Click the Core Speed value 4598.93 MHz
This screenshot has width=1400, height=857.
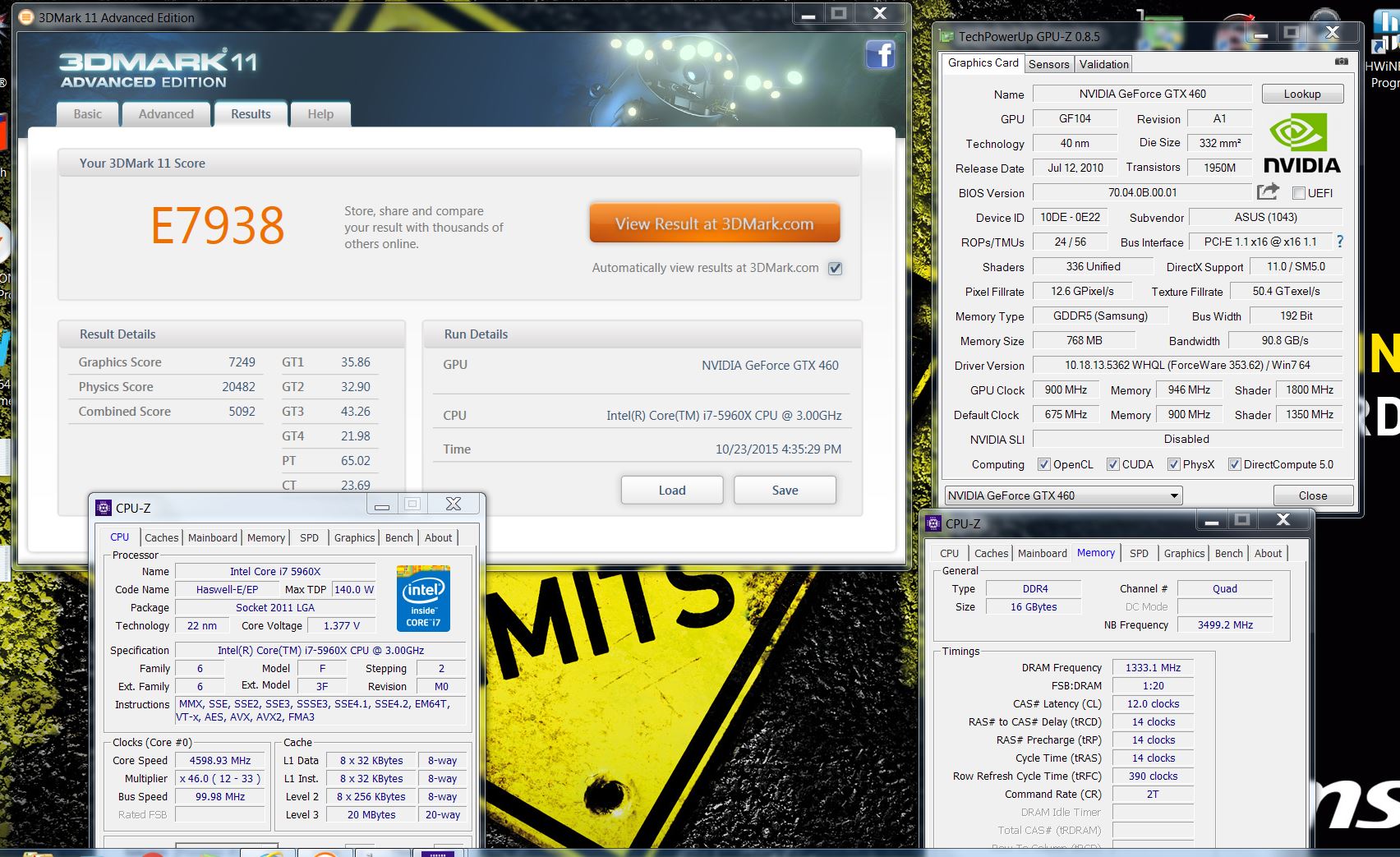click(220, 761)
